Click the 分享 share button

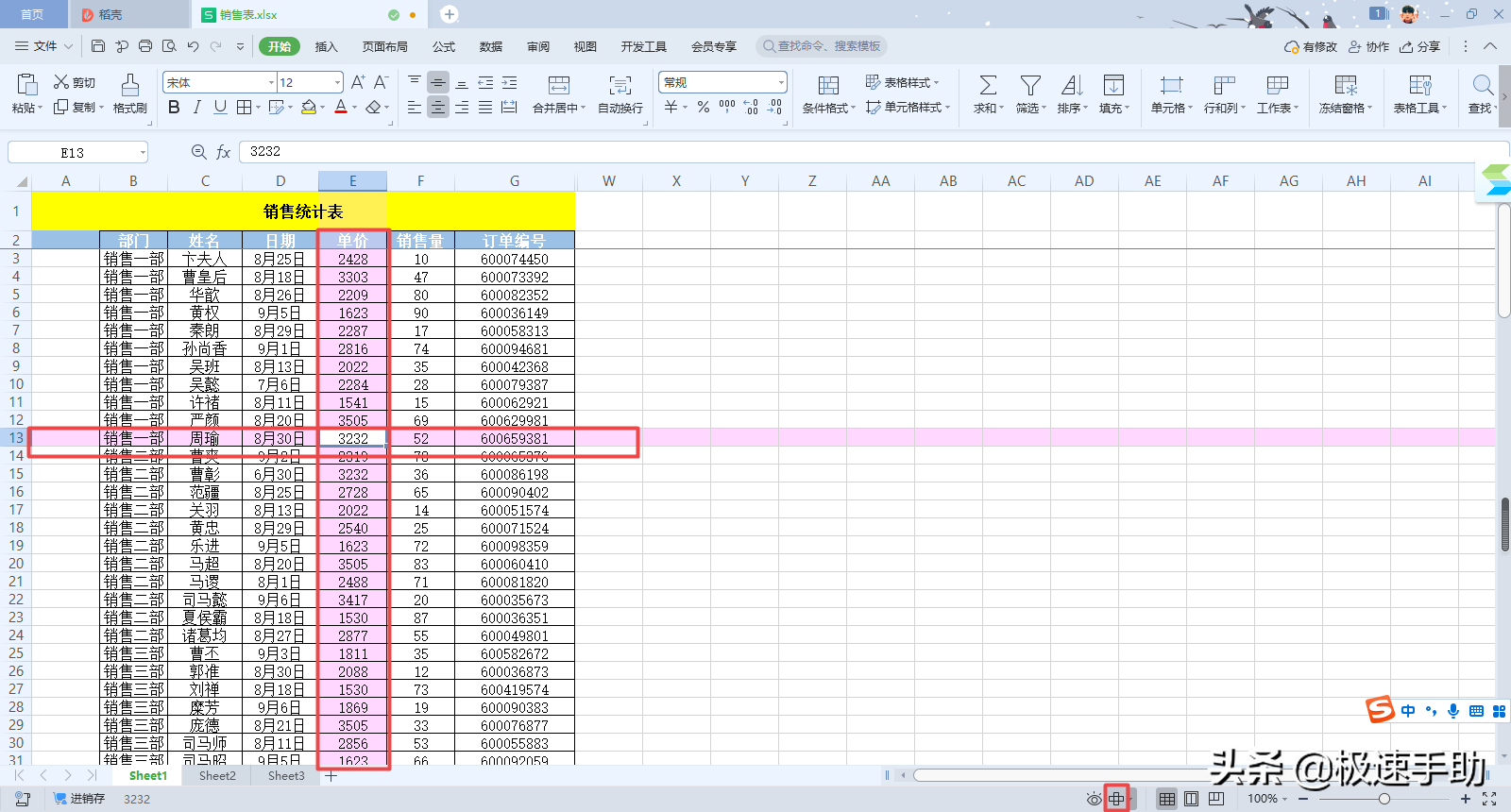(x=1420, y=46)
